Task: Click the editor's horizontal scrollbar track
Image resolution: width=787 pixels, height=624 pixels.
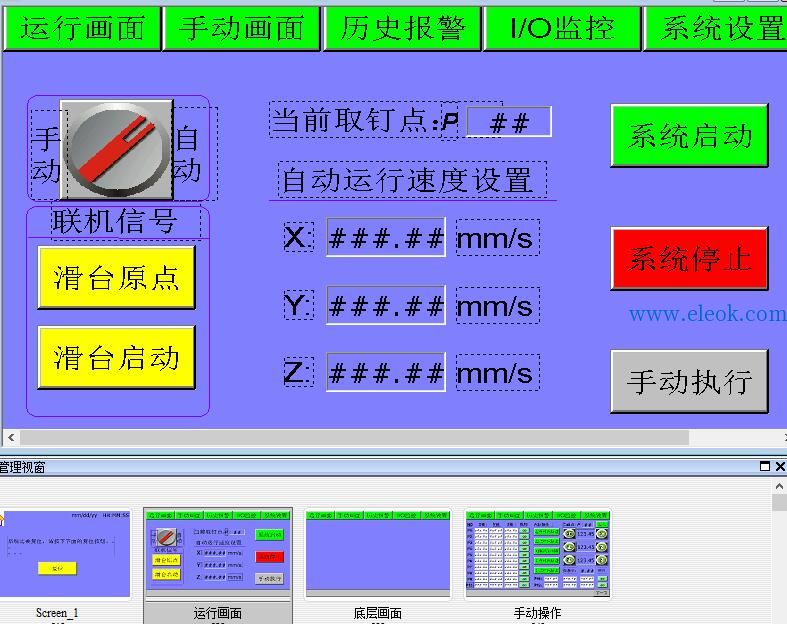Action: click(x=354, y=437)
